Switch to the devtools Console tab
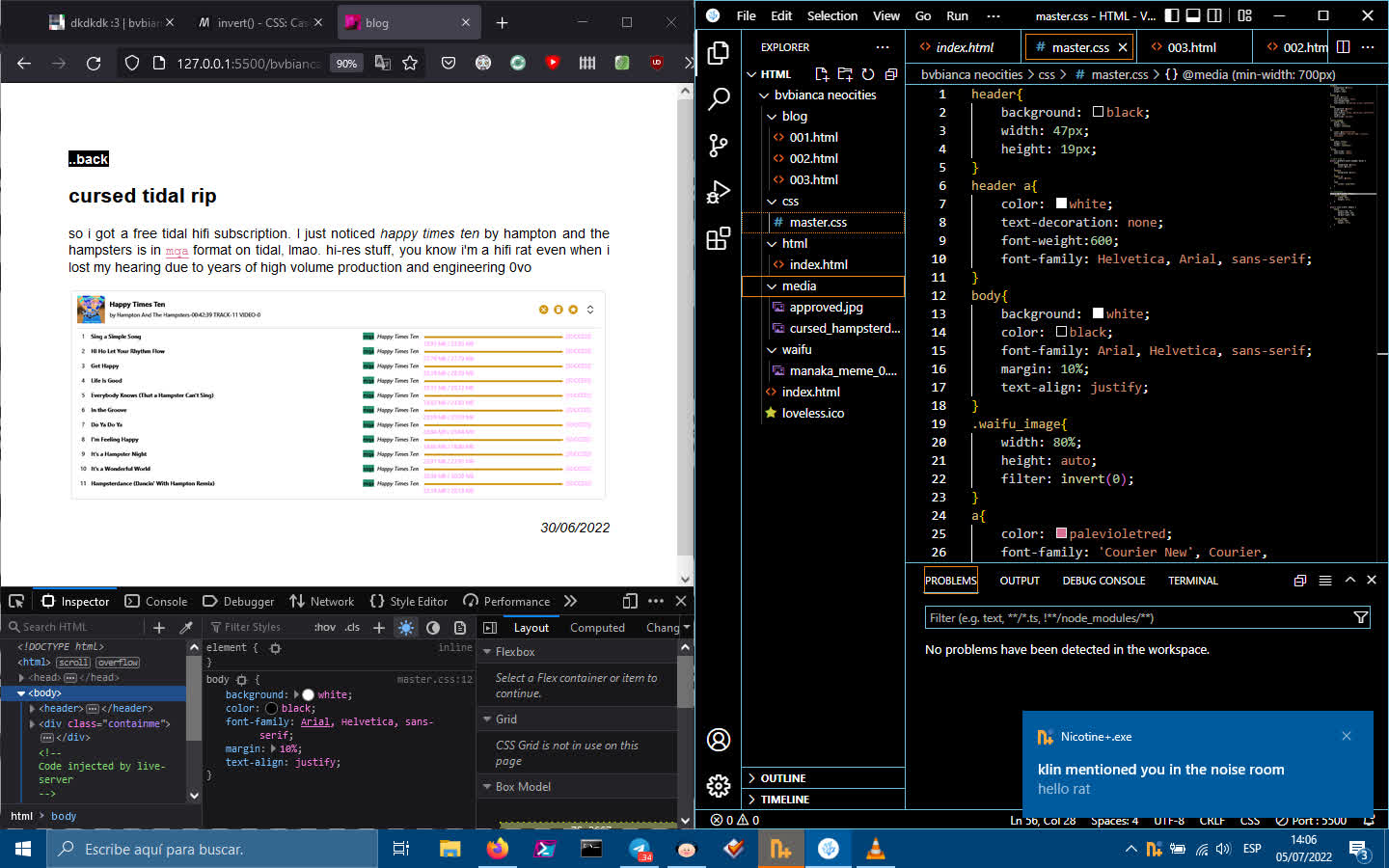The image size is (1389, 868). 156,601
